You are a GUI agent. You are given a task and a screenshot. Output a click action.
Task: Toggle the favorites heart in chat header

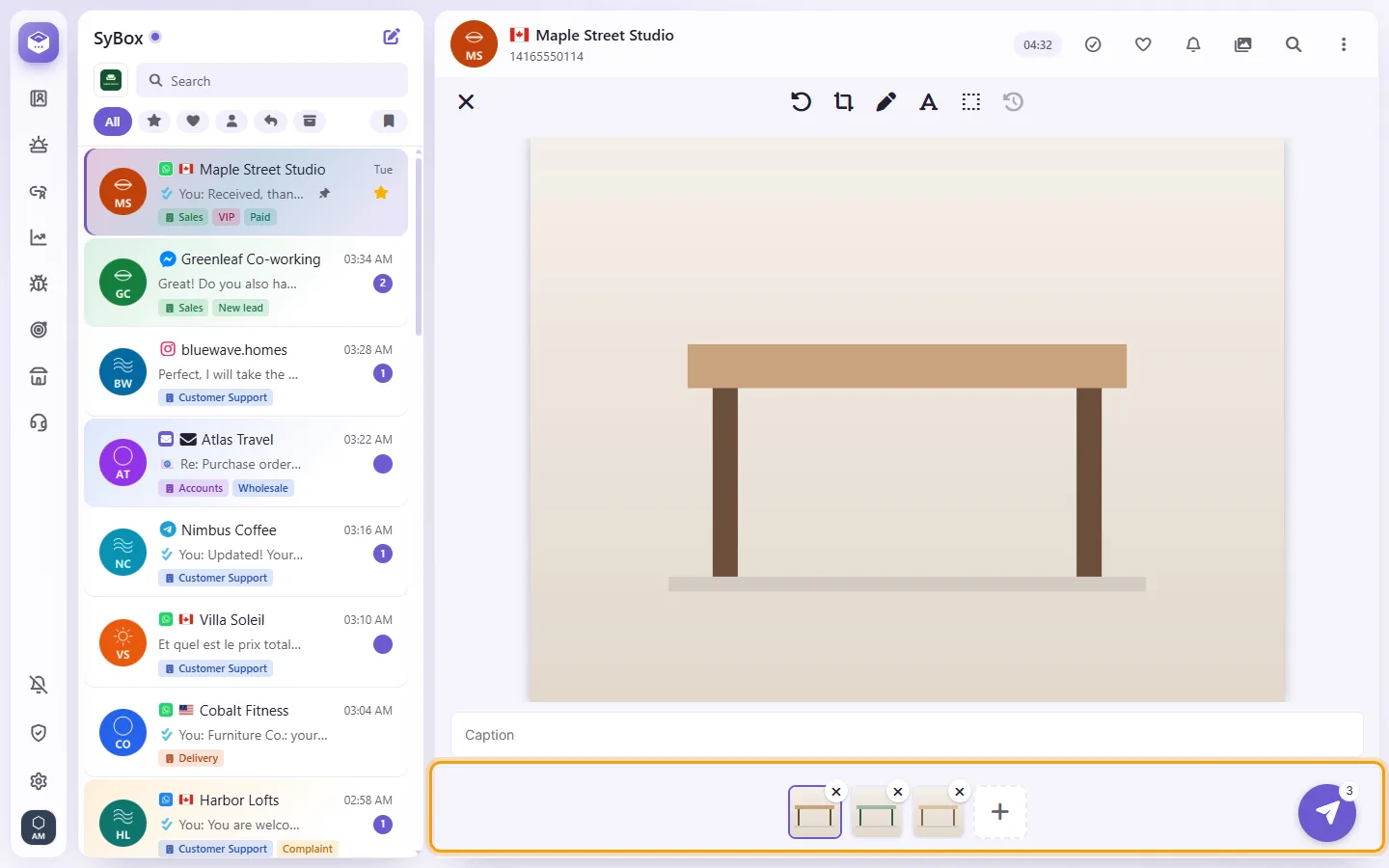click(1143, 44)
